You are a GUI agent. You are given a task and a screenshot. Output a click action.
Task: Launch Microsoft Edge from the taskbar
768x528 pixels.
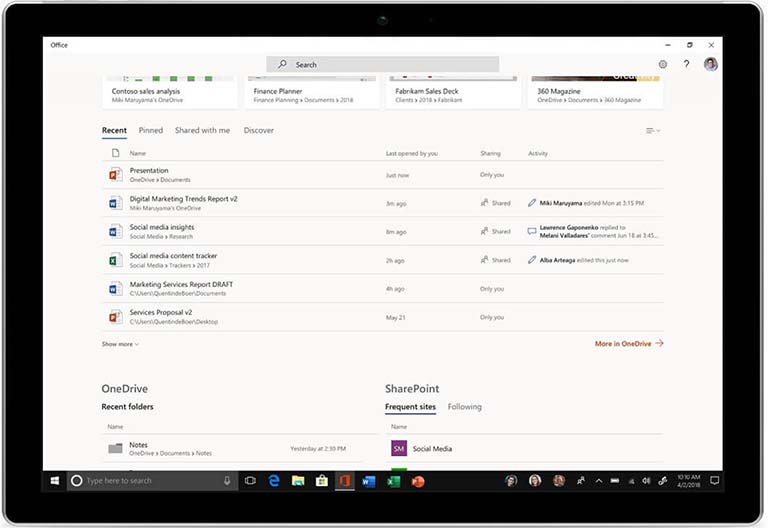(x=274, y=481)
